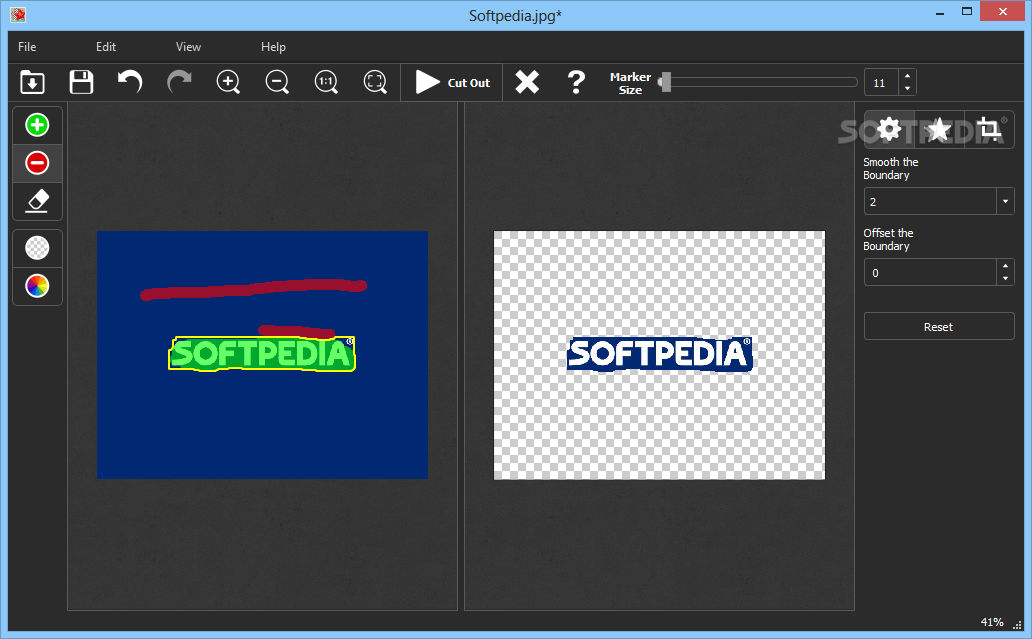
Task: Start the Cut Out process
Action: click(453, 82)
